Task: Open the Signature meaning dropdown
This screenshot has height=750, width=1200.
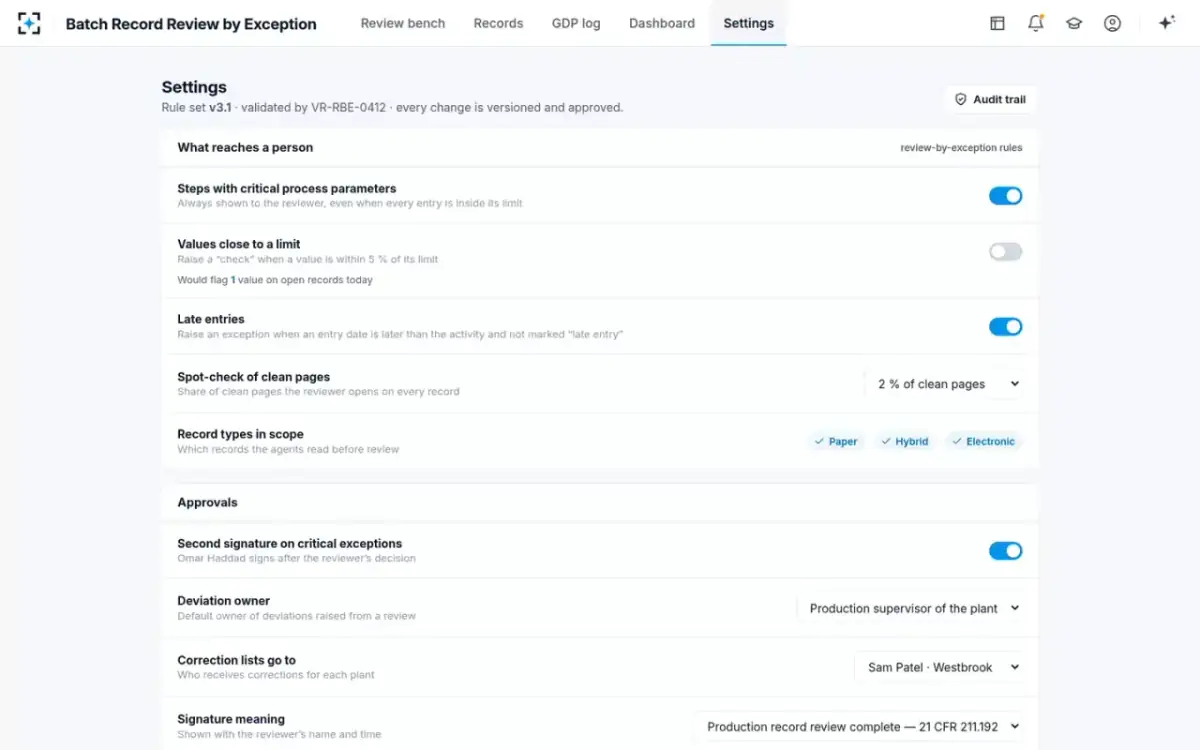Action: (861, 727)
